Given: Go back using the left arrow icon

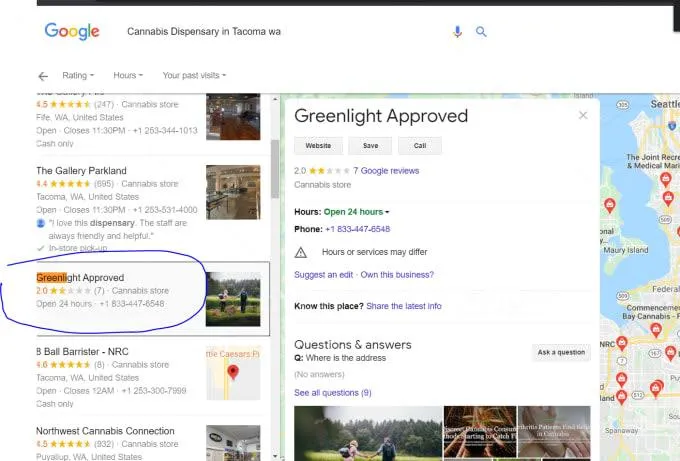Looking at the screenshot, I should 43,76.
